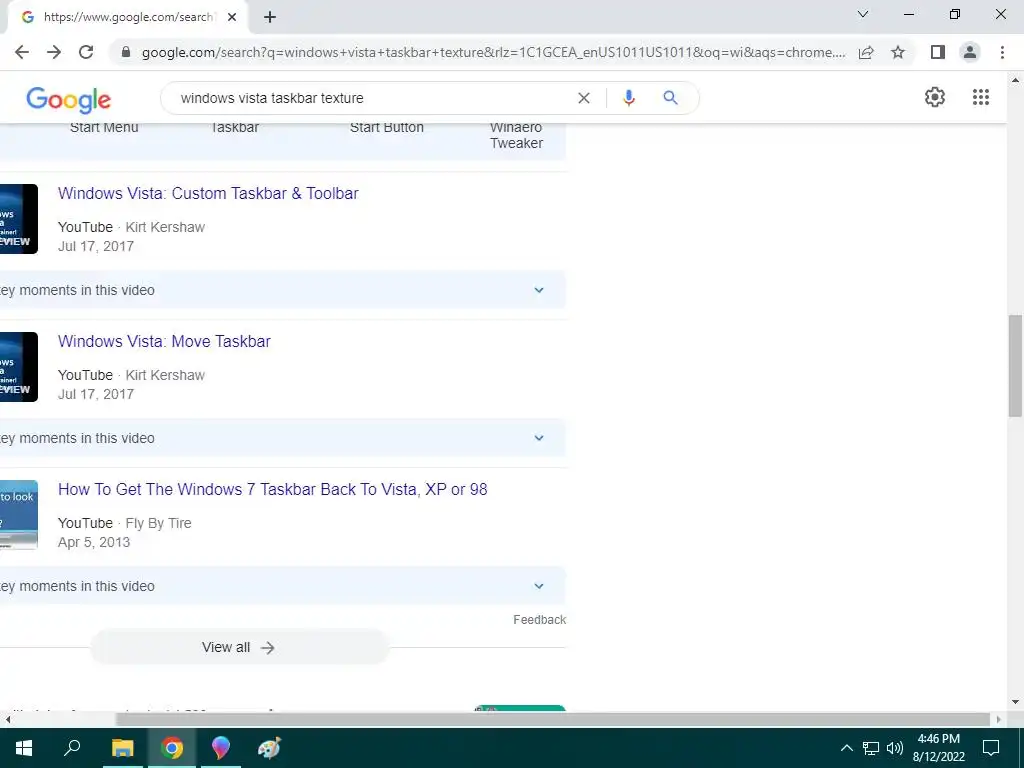Viewport: 1024px width, 768px height.
Task: Click the scroll left arrow
Action: 8,720
